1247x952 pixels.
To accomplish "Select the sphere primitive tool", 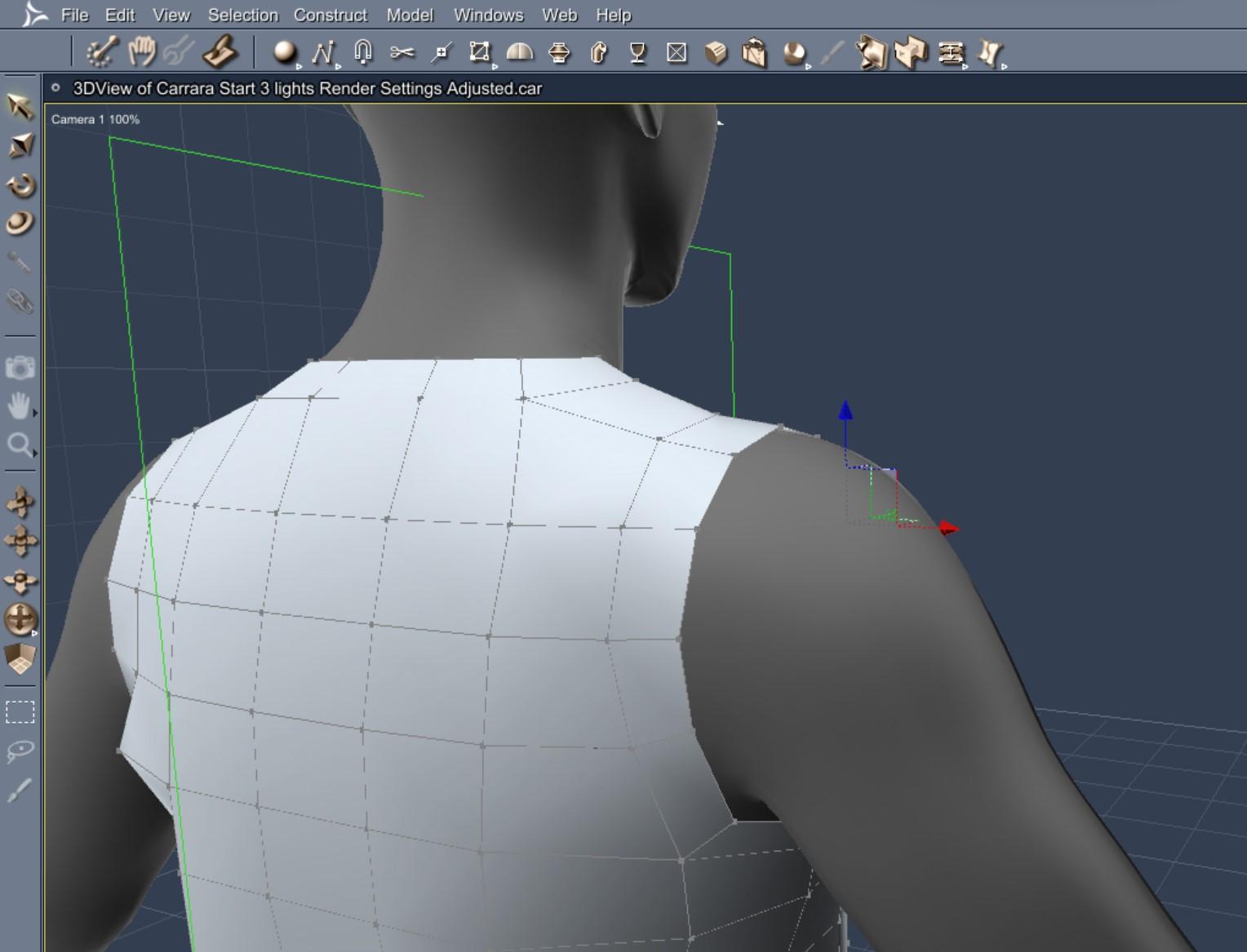I will click(x=284, y=51).
